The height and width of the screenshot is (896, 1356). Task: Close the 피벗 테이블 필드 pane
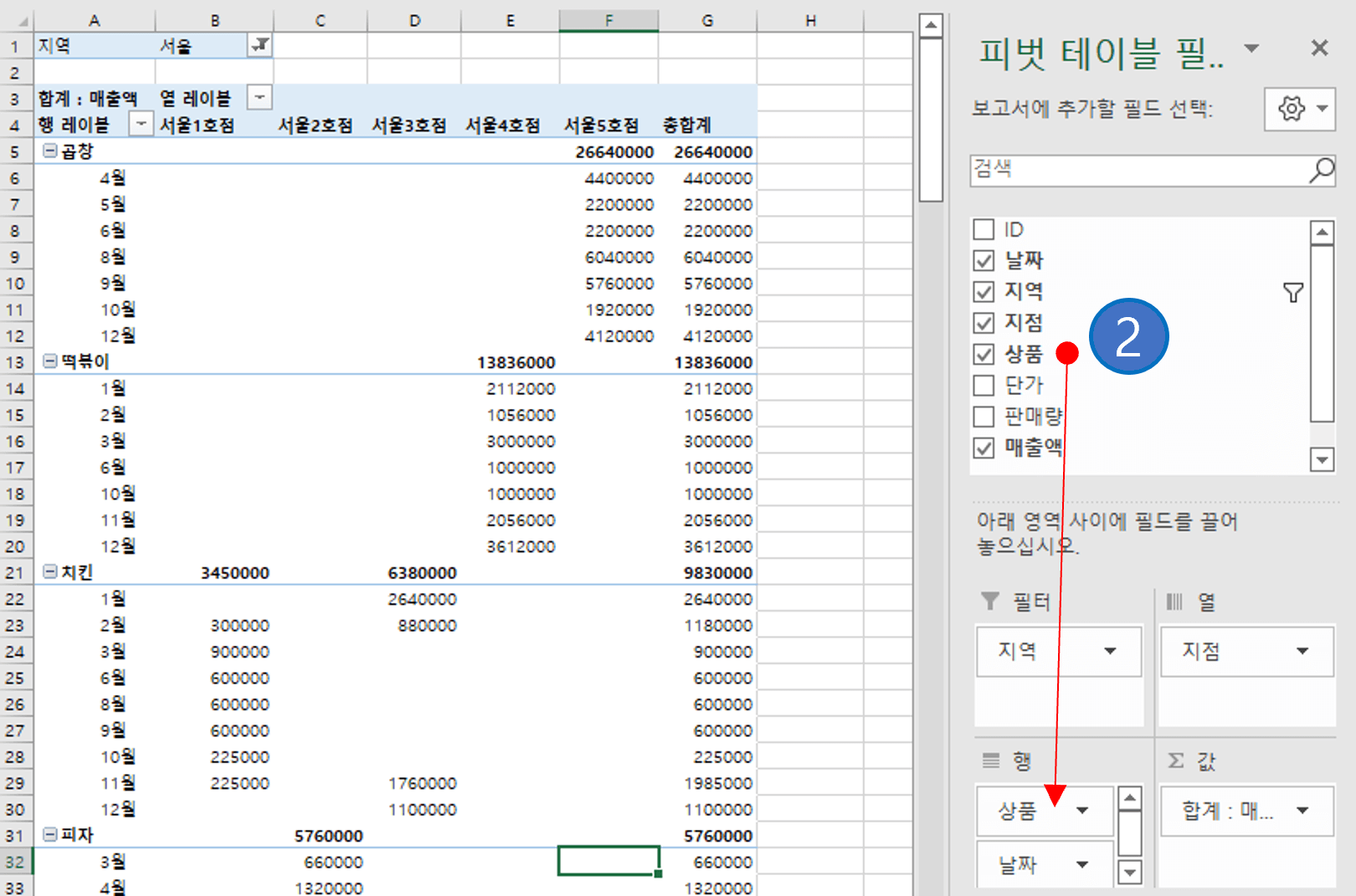click(1319, 48)
